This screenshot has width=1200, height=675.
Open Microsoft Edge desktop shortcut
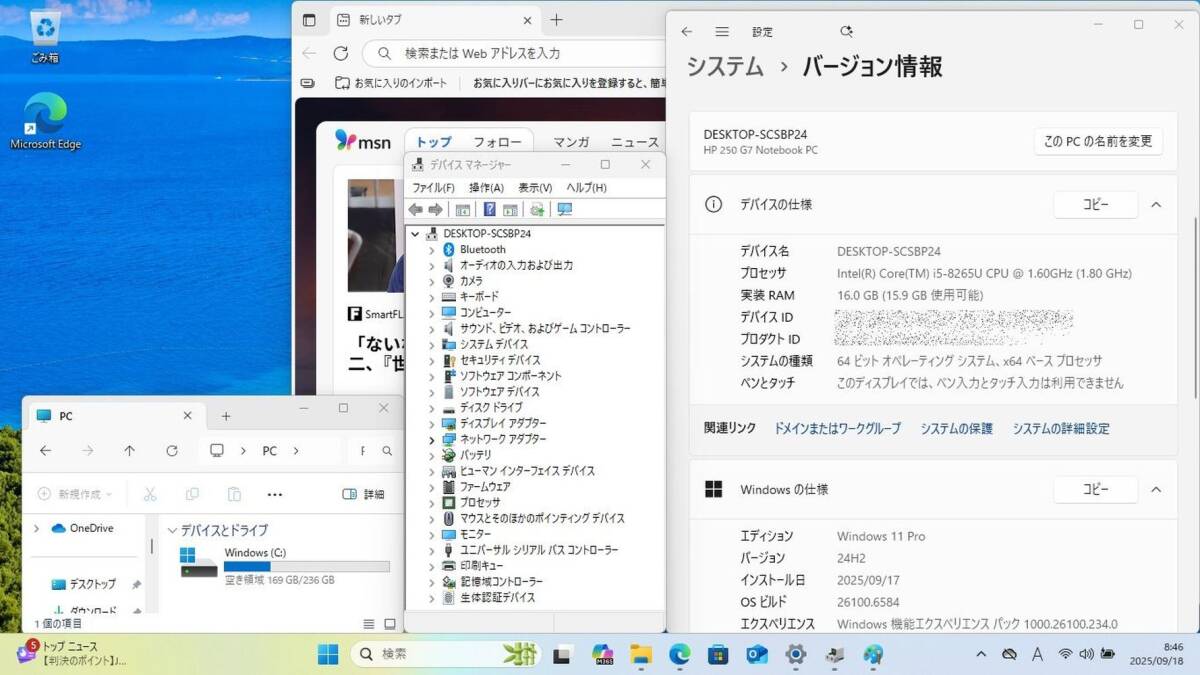point(45,120)
